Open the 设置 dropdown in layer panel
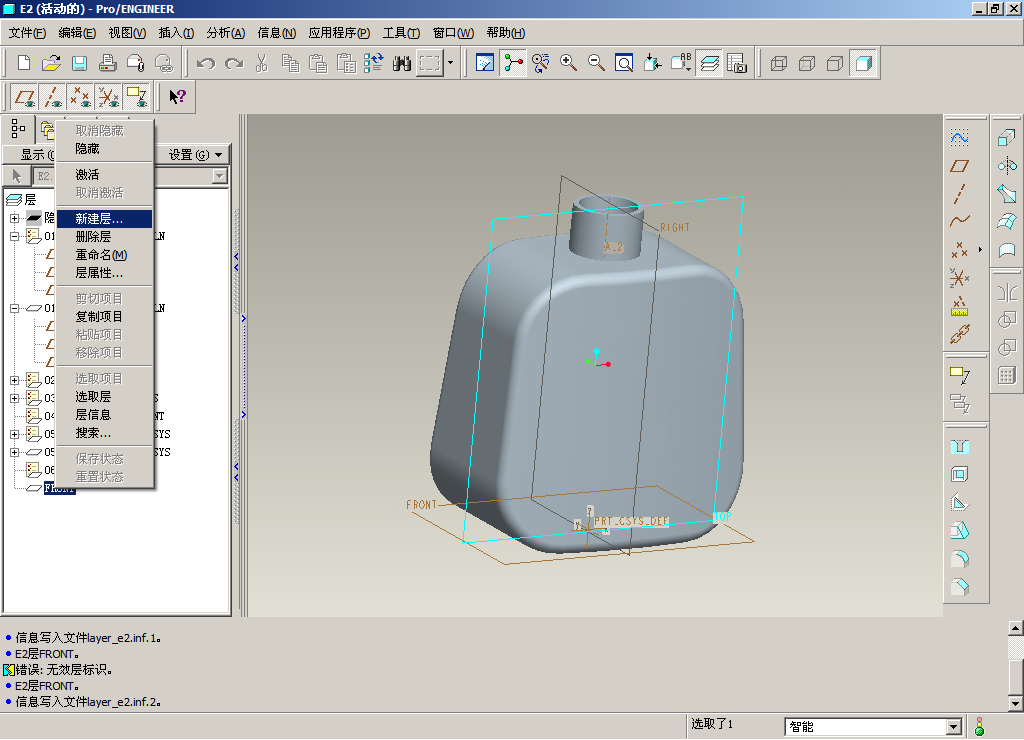Screen dimensions: 1024x740 pyautogui.click(x=195, y=155)
